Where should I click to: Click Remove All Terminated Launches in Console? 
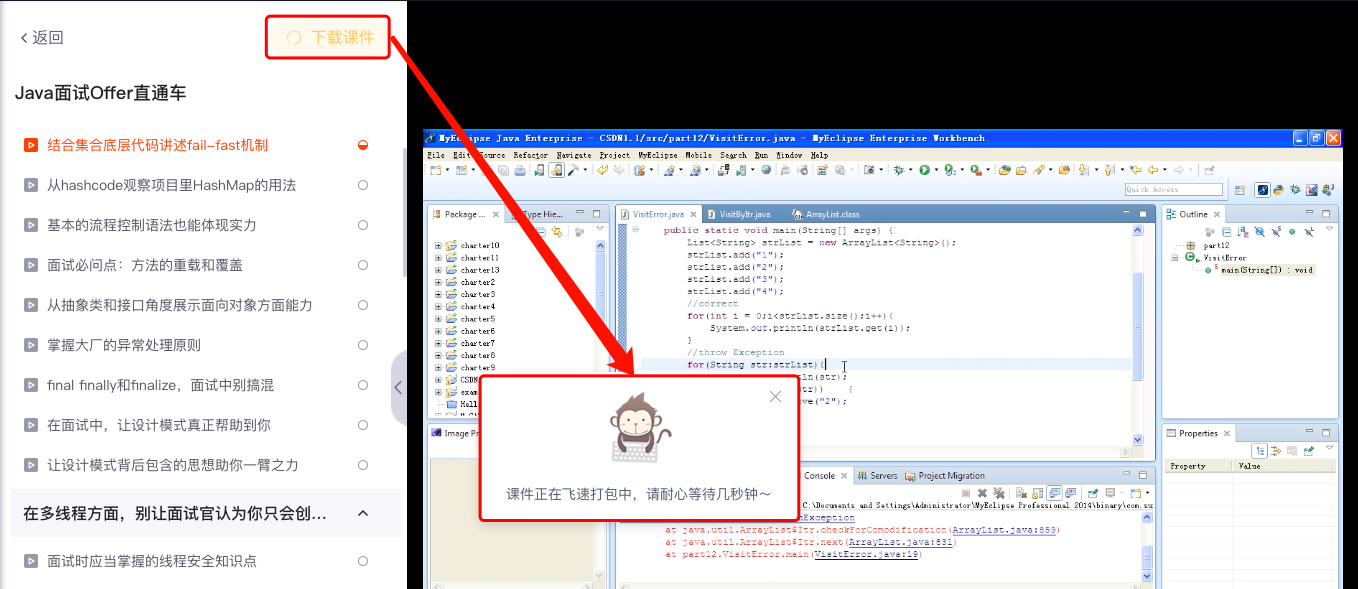[x=999, y=493]
